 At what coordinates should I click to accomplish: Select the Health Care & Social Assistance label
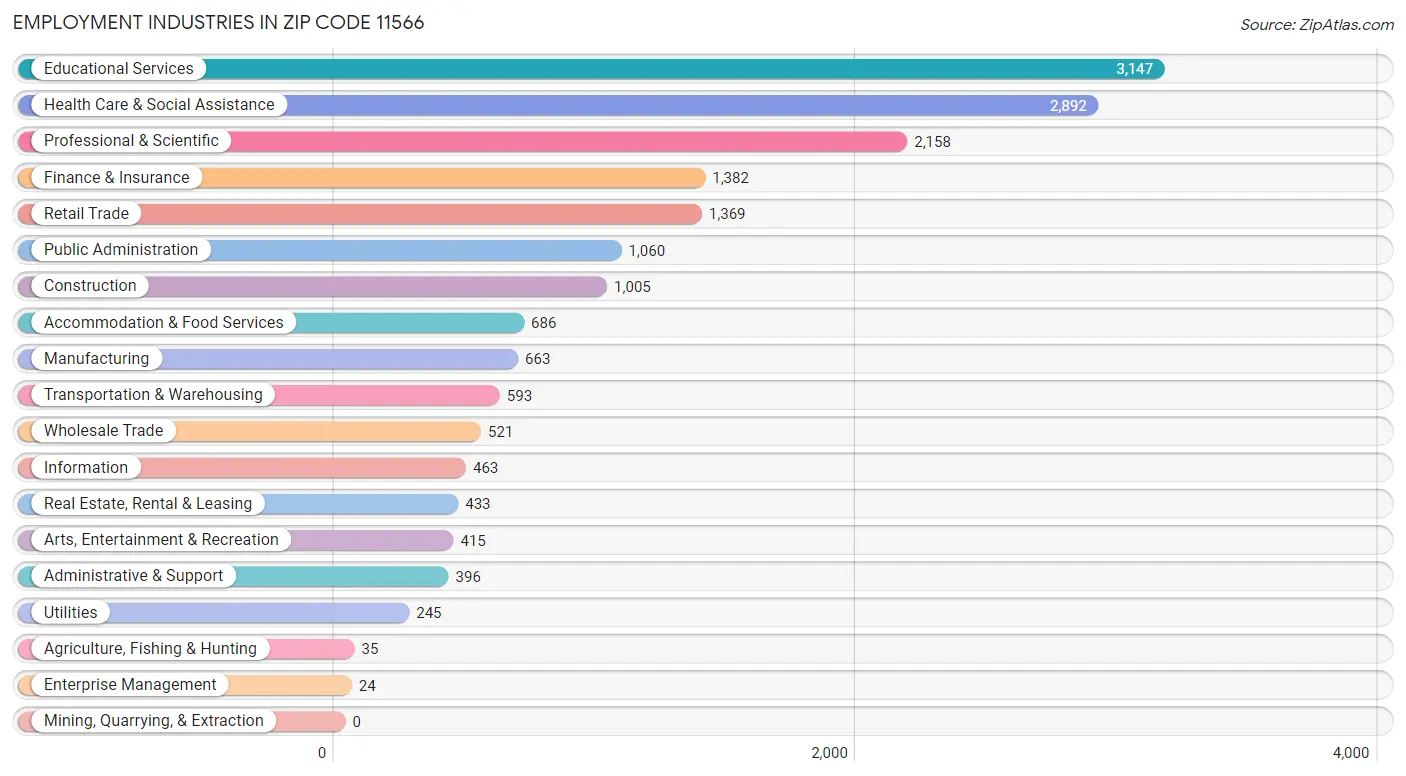(x=159, y=105)
